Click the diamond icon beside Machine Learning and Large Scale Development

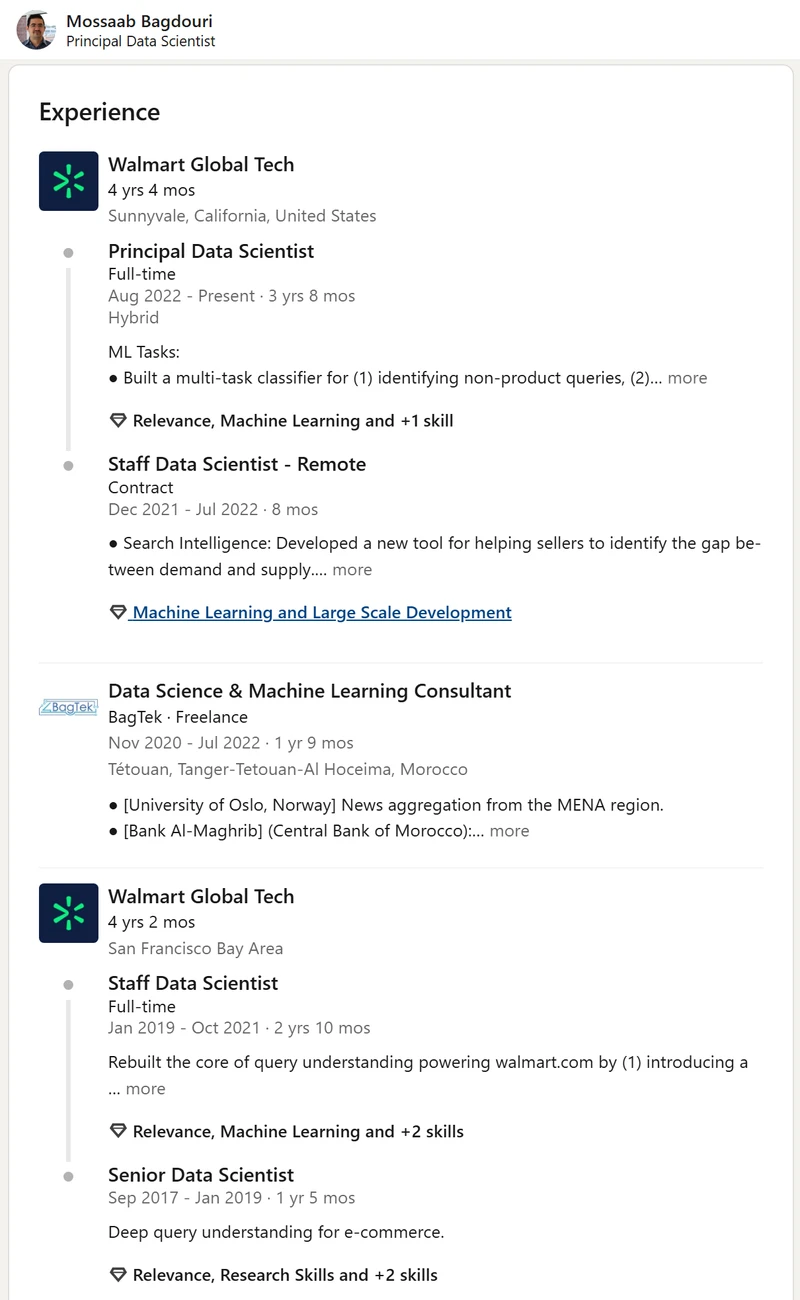tap(118, 612)
